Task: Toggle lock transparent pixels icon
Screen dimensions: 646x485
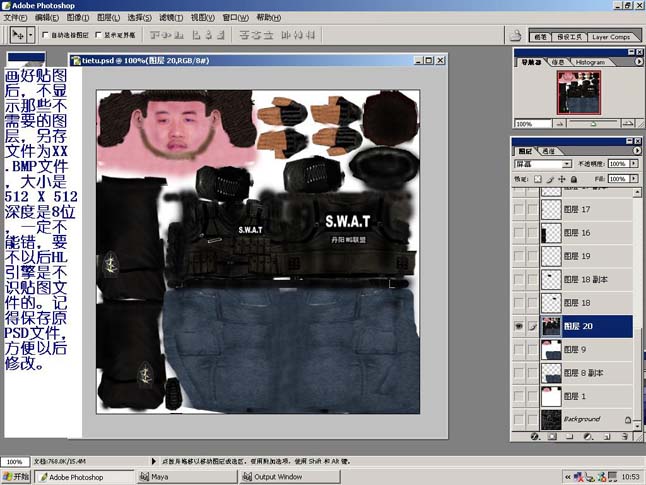Action: (538, 179)
